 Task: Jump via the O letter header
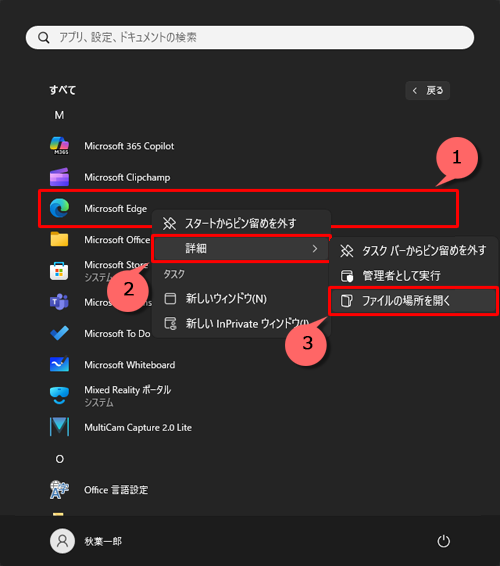coord(60,459)
